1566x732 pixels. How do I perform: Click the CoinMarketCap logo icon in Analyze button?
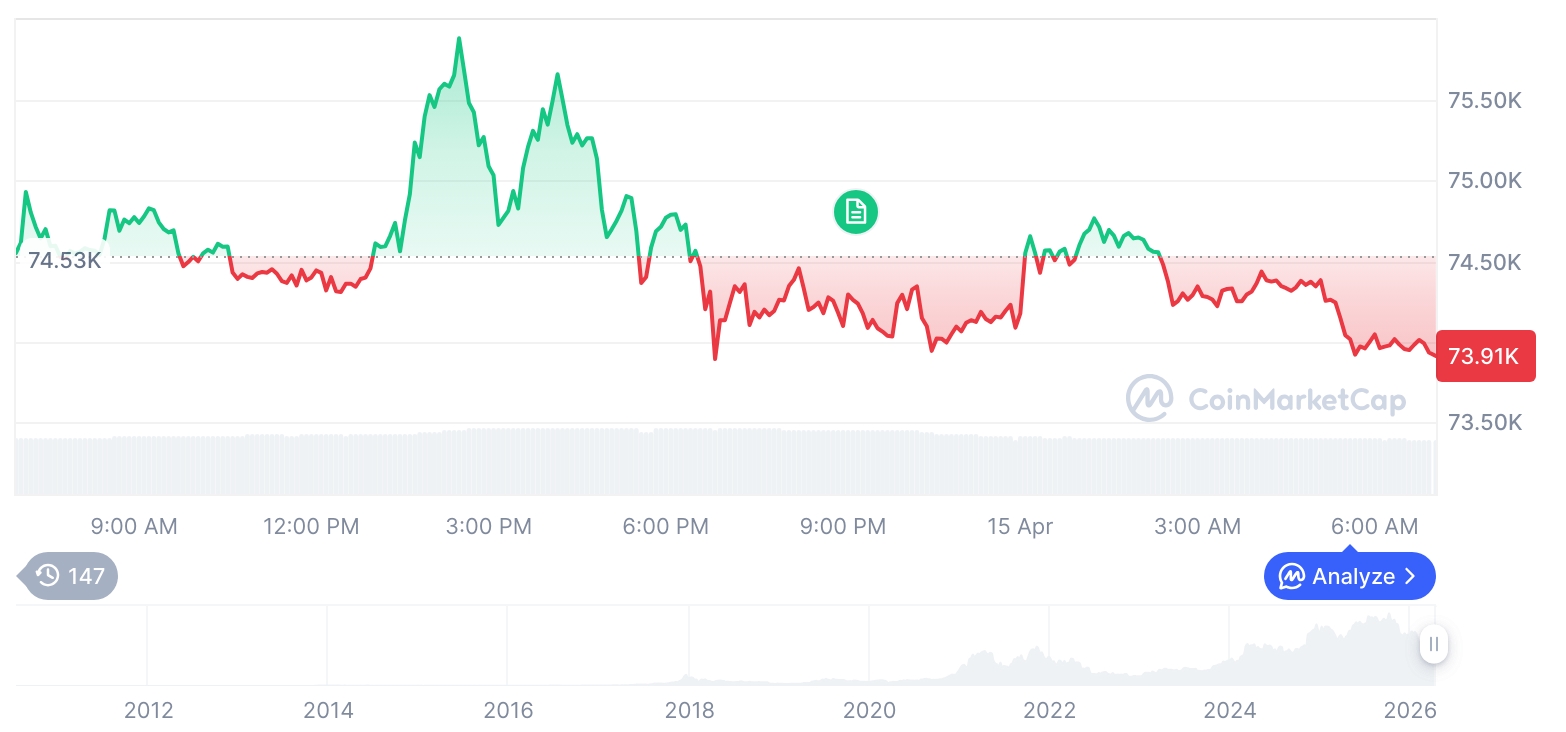click(1292, 577)
